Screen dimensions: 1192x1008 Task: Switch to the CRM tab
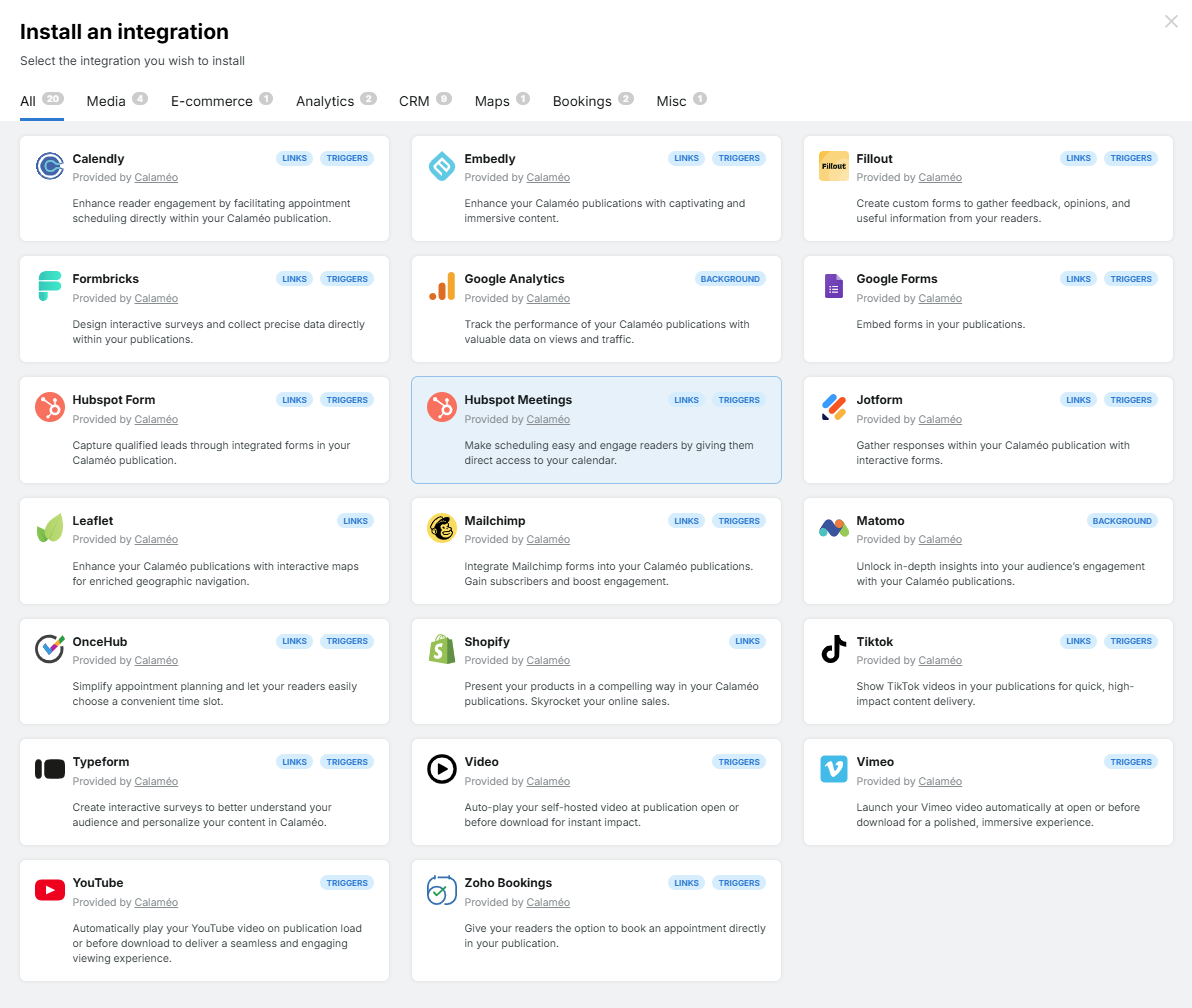pyautogui.click(x=425, y=101)
